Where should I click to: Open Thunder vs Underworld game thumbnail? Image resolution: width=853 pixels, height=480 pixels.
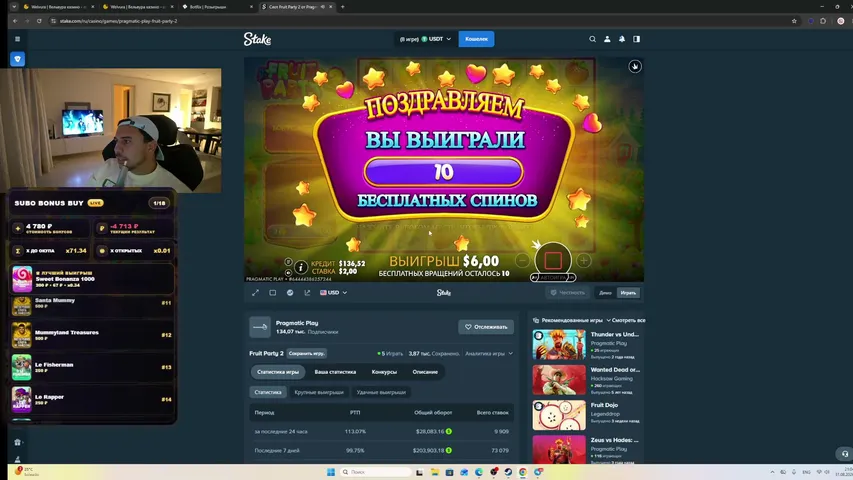pyautogui.click(x=559, y=344)
